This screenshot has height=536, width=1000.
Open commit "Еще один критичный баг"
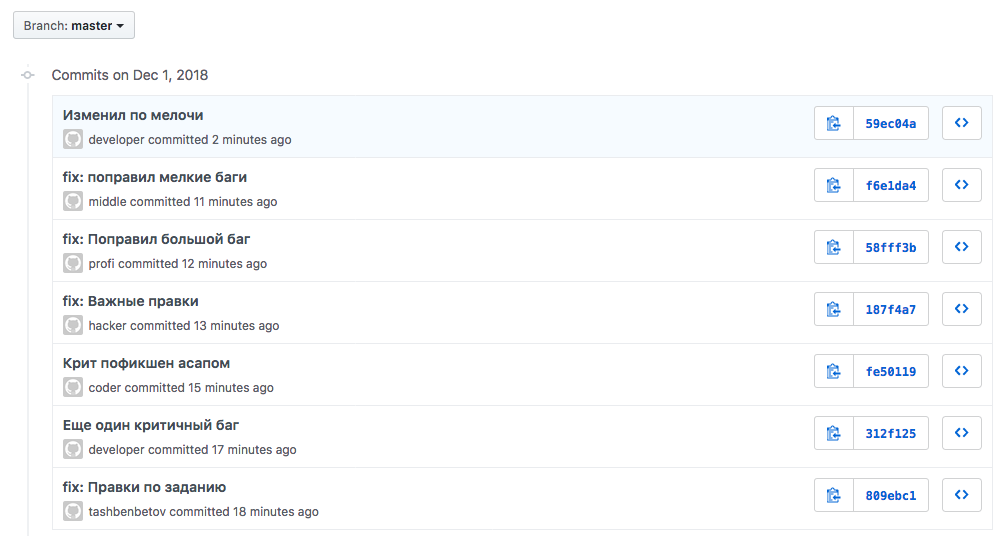(x=151, y=425)
